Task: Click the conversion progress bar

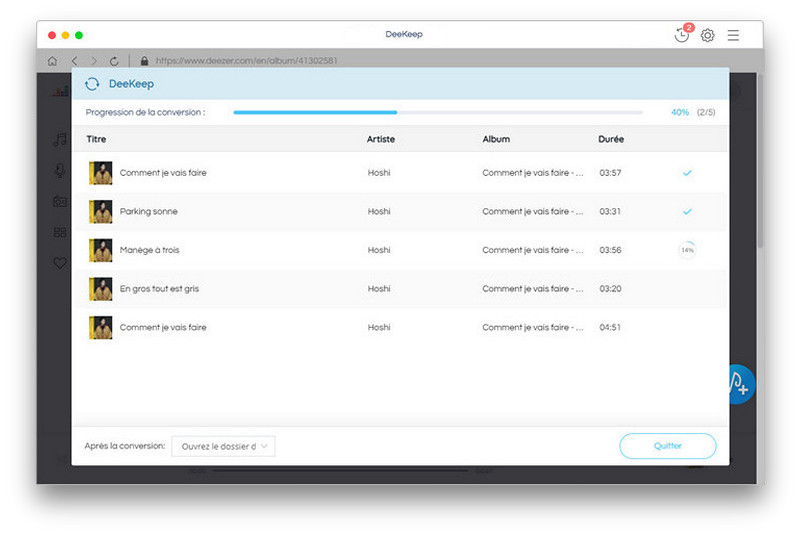Action: [438, 112]
